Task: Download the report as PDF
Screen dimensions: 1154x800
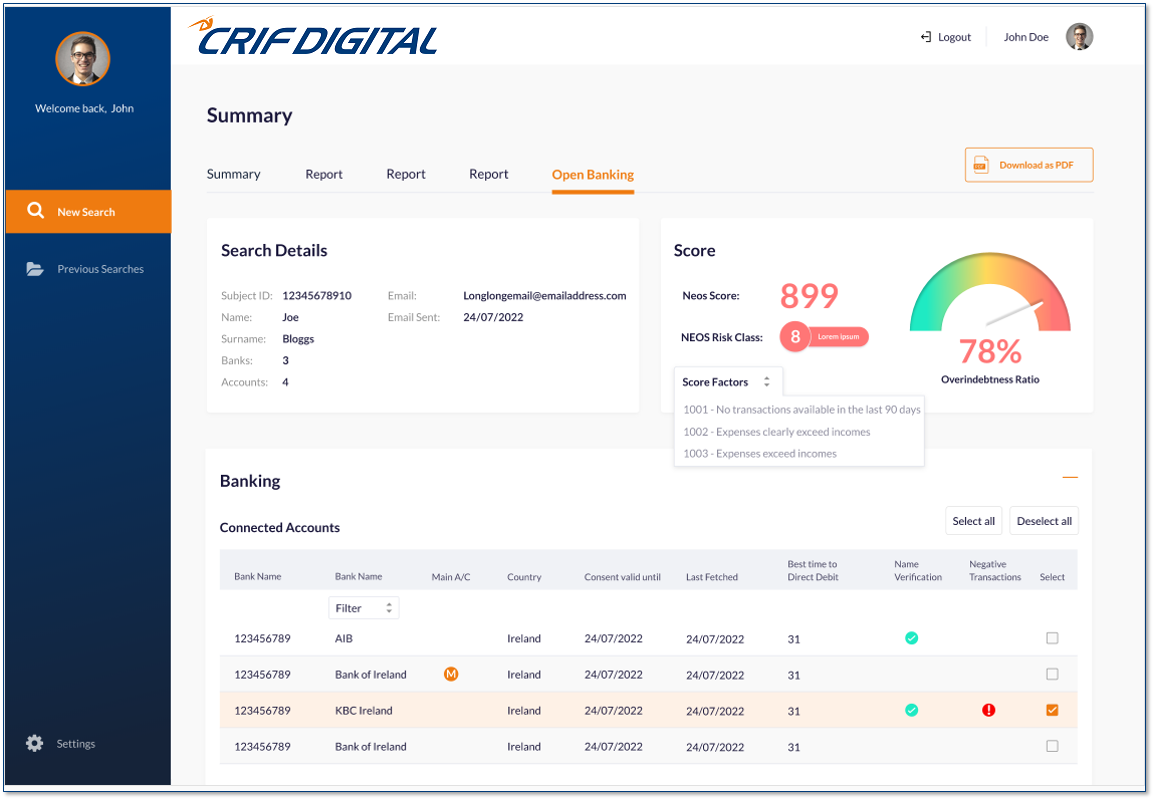Action: (1029, 165)
